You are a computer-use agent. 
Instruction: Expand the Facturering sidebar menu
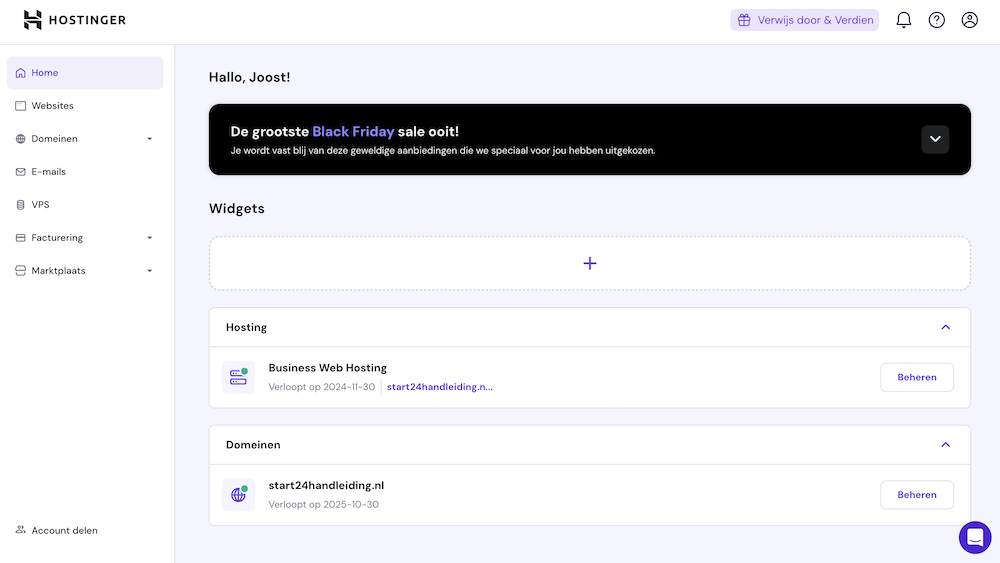click(x=149, y=238)
